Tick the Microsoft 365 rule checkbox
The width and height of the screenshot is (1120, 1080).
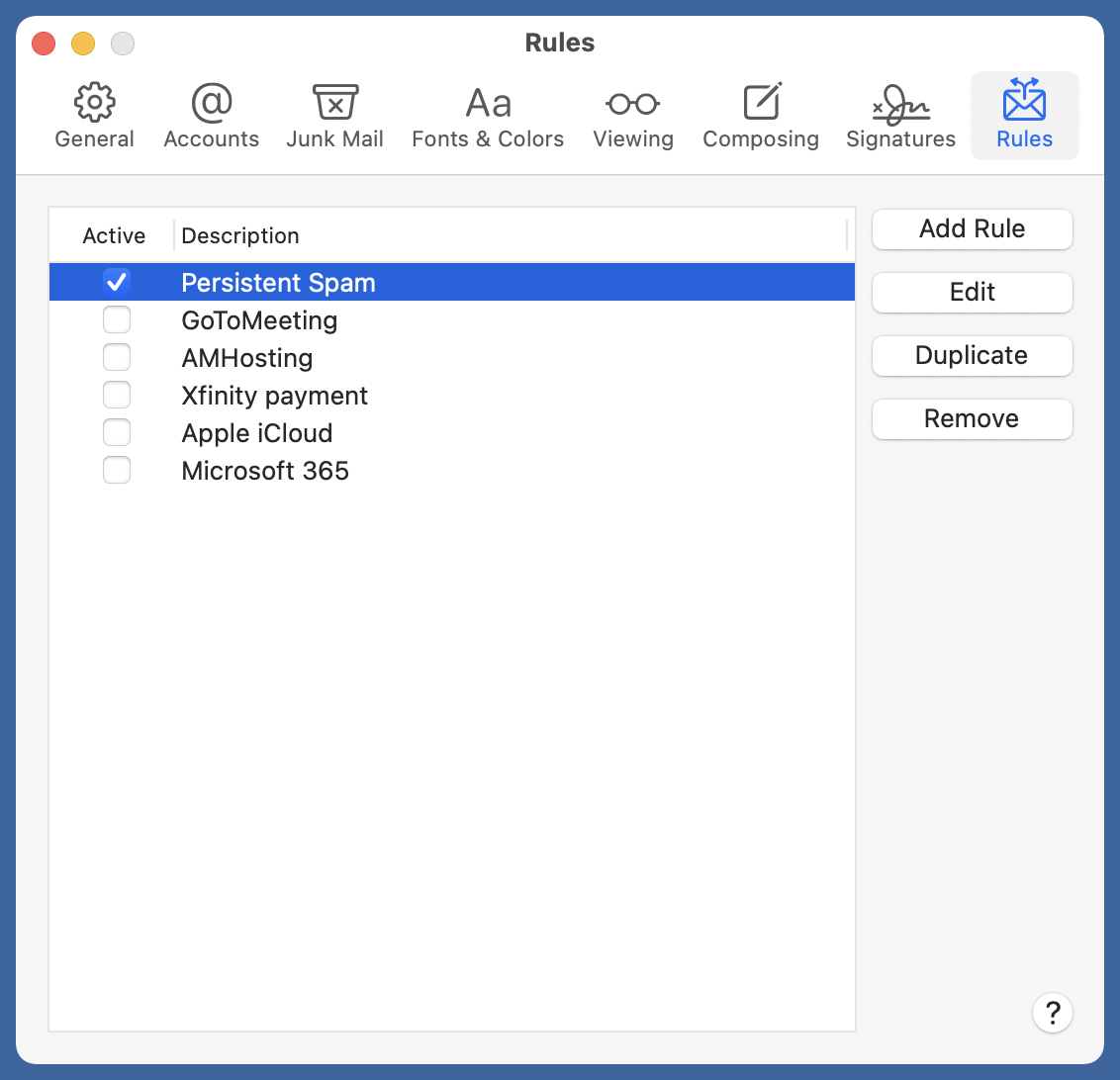[117, 471]
